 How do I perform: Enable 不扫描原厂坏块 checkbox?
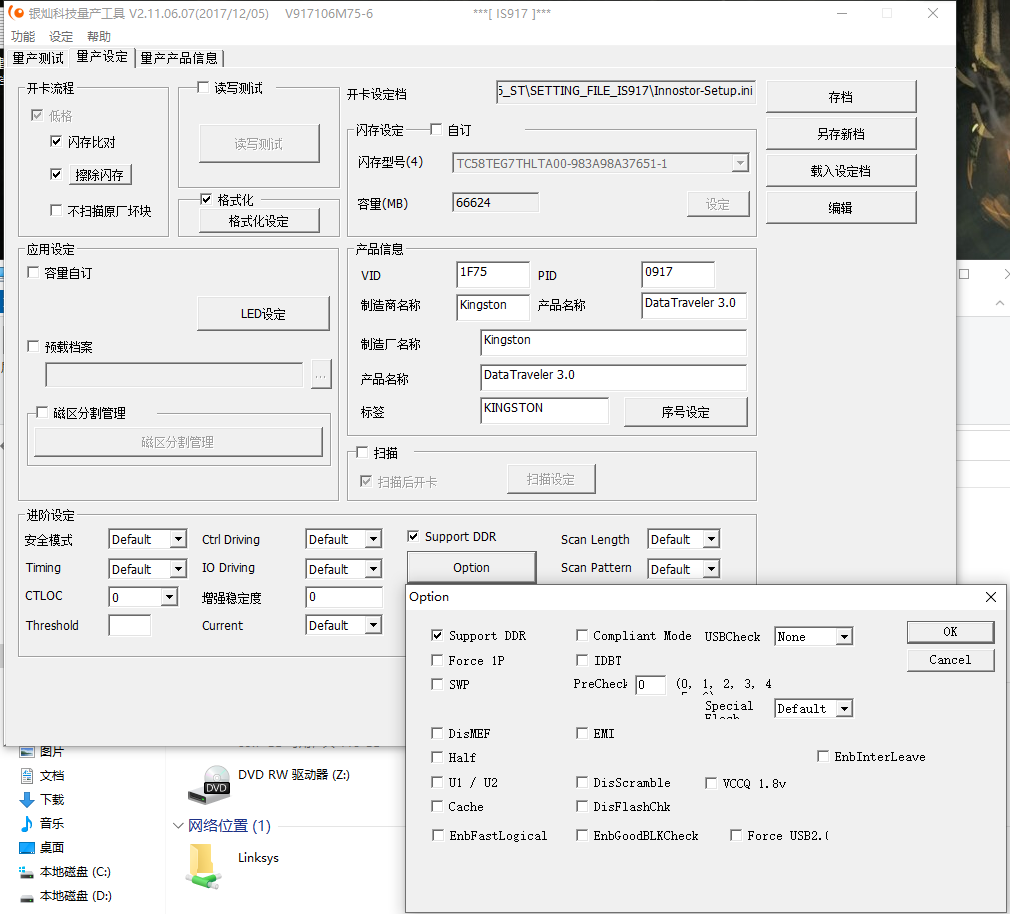(x=56, y=210)
